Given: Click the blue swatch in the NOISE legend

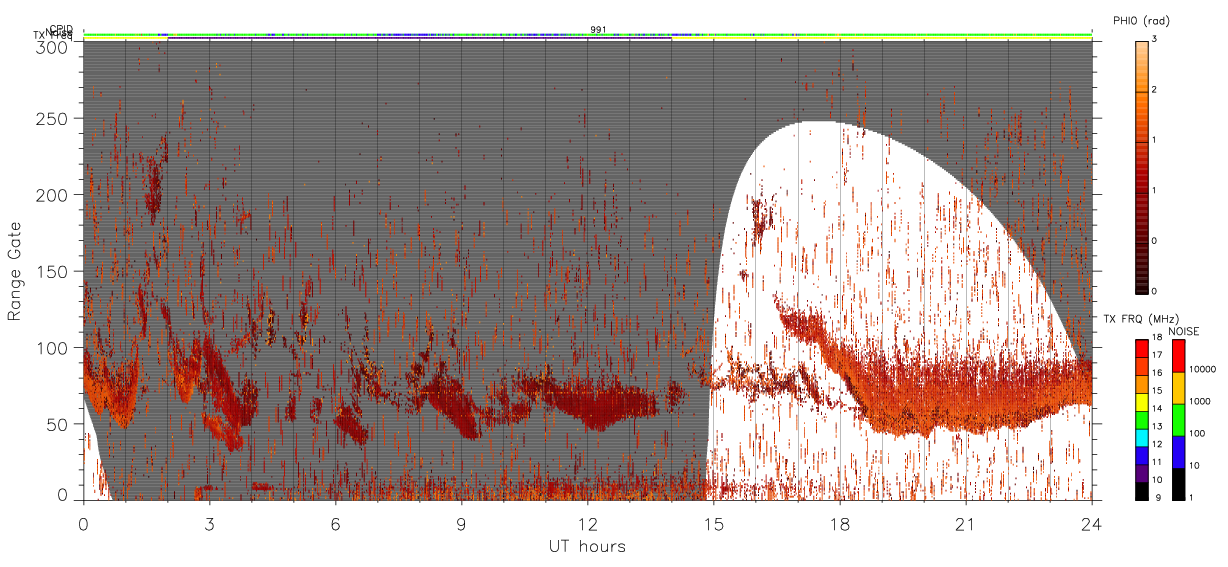Looking at the screenshot, I should tap(1178, 451).
